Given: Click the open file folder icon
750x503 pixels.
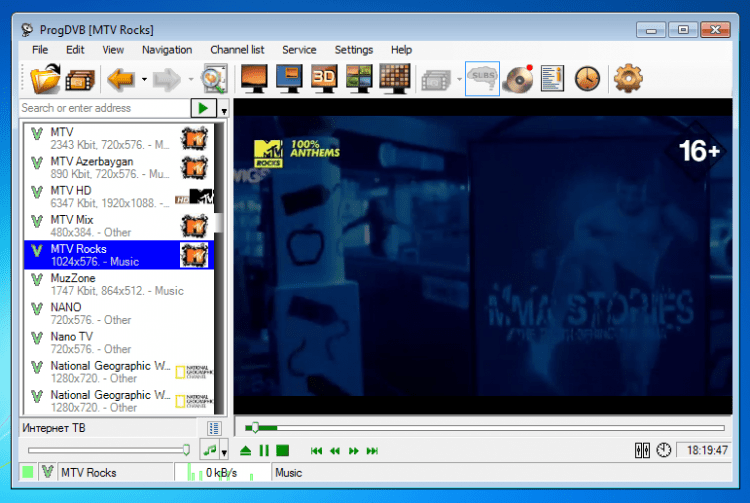Looking at the screenshot, I should pos(45,78).
